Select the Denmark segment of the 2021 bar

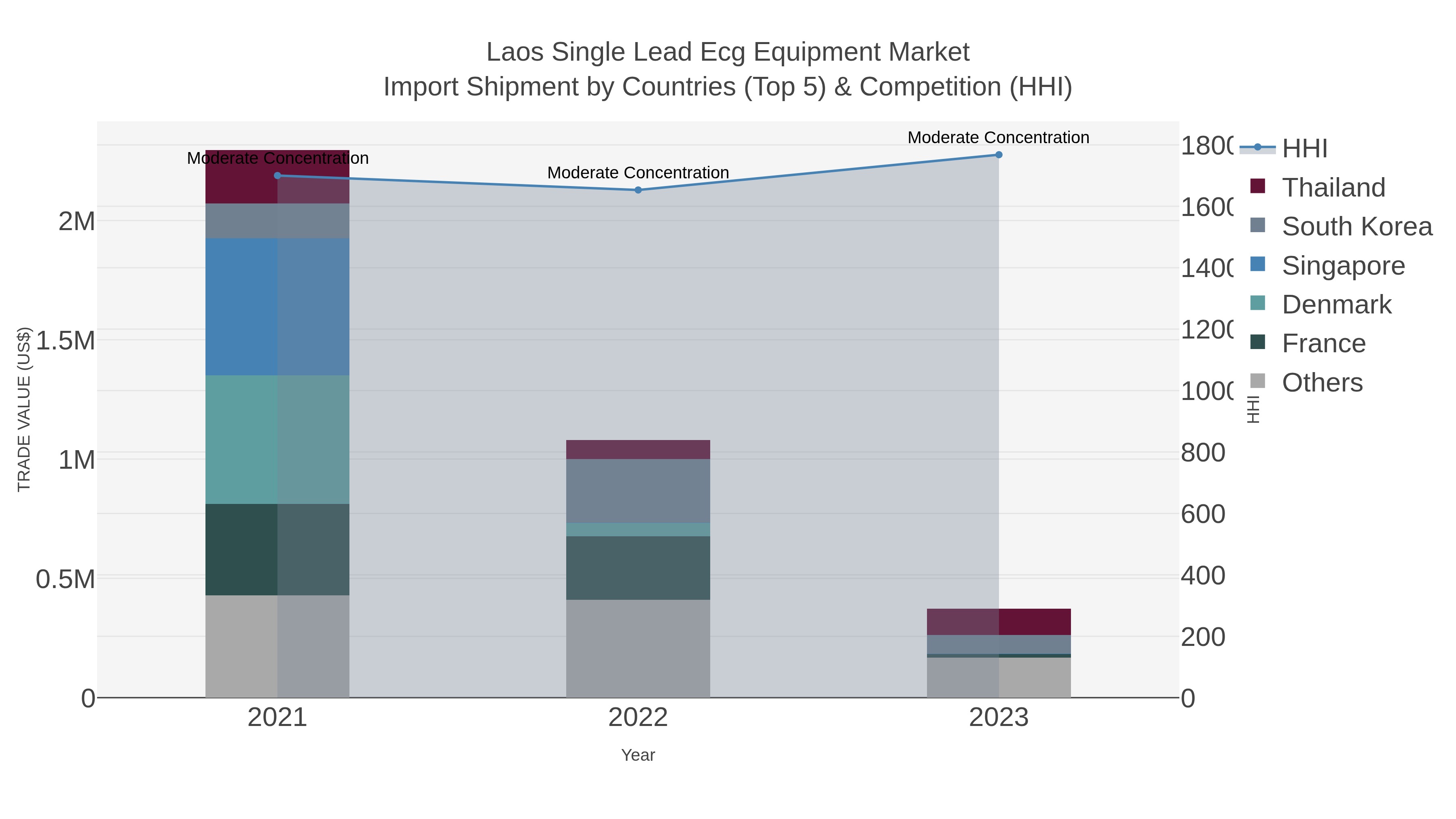(277, 440)
